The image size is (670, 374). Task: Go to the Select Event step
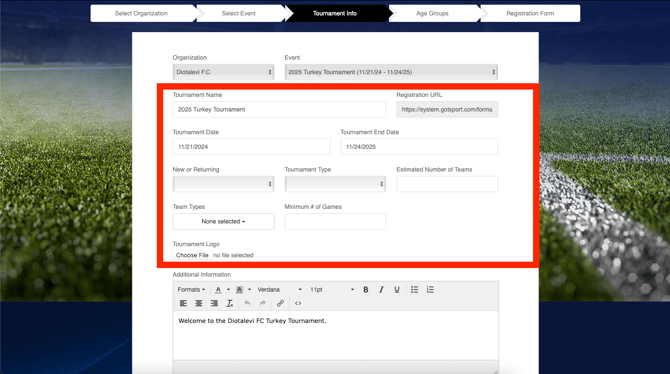[238, 13]
